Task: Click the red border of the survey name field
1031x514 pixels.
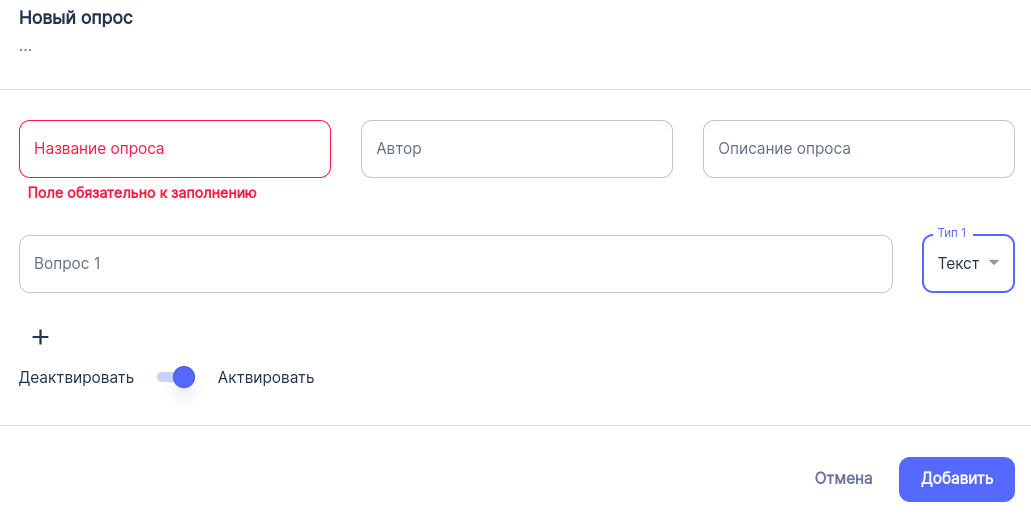Action: click(175, 121)
